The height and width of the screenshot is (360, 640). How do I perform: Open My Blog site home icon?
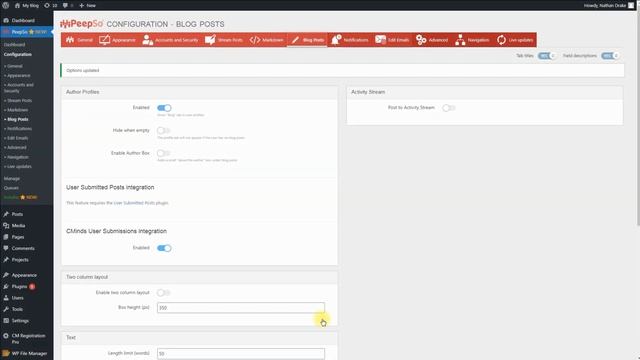tap(17, 5)
